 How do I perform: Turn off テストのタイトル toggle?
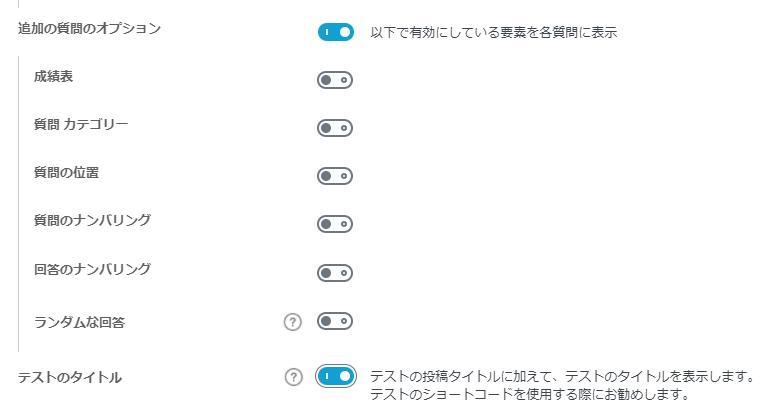[x=336, y=376]
